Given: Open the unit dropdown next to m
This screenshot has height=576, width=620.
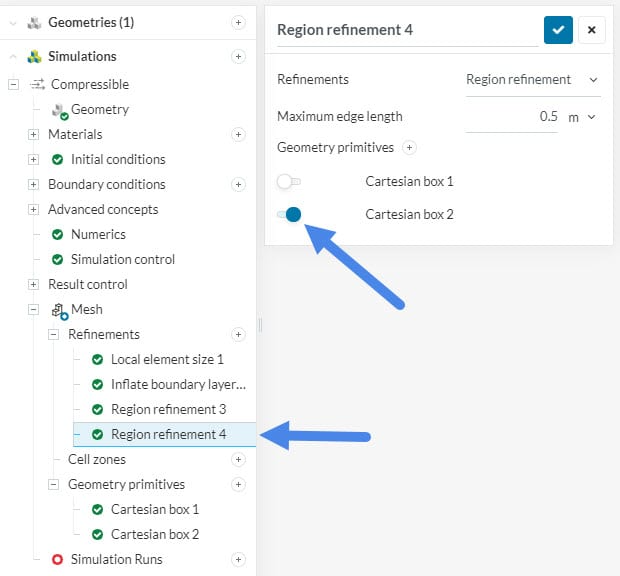Looking at the screenshot, I should tap(591, 117).
